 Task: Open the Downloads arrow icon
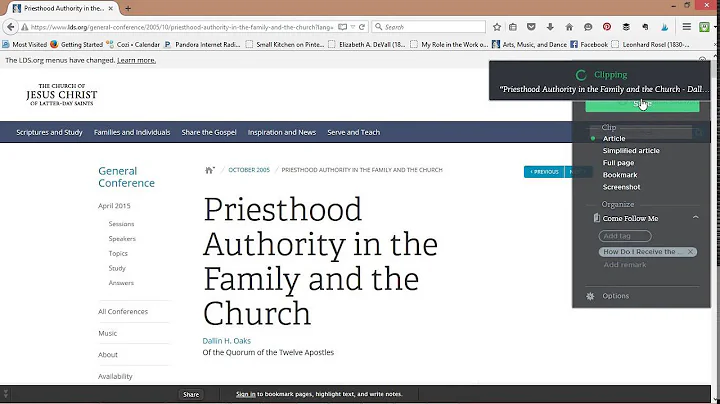tap(549, 27)
